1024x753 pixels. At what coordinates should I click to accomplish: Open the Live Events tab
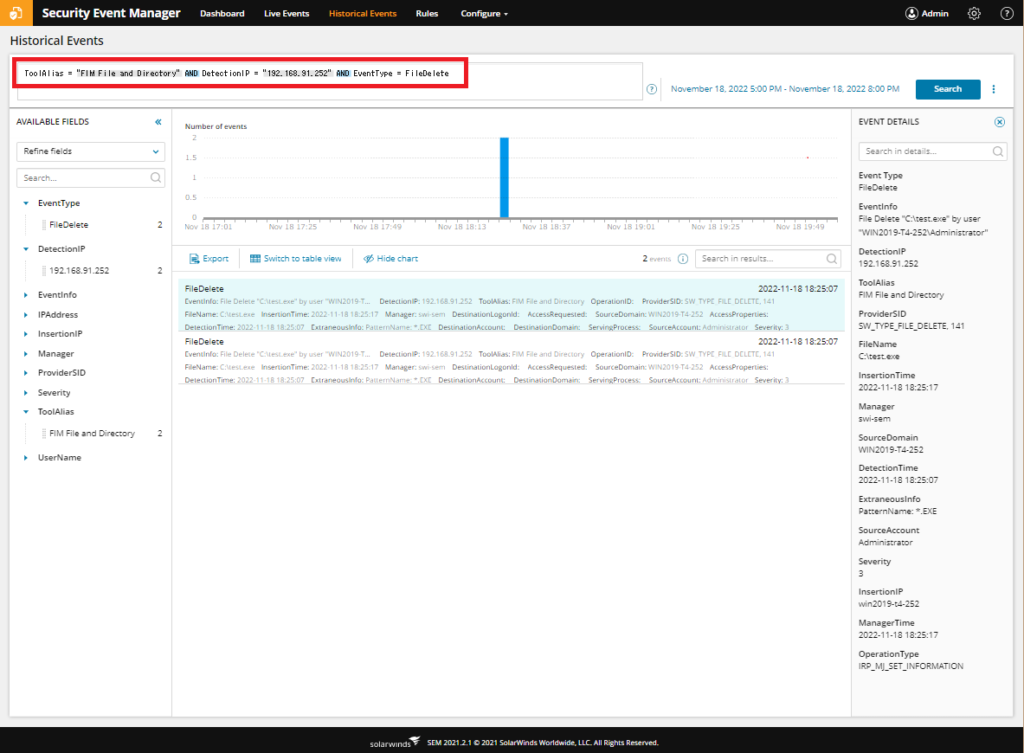[x=287, y=14]
